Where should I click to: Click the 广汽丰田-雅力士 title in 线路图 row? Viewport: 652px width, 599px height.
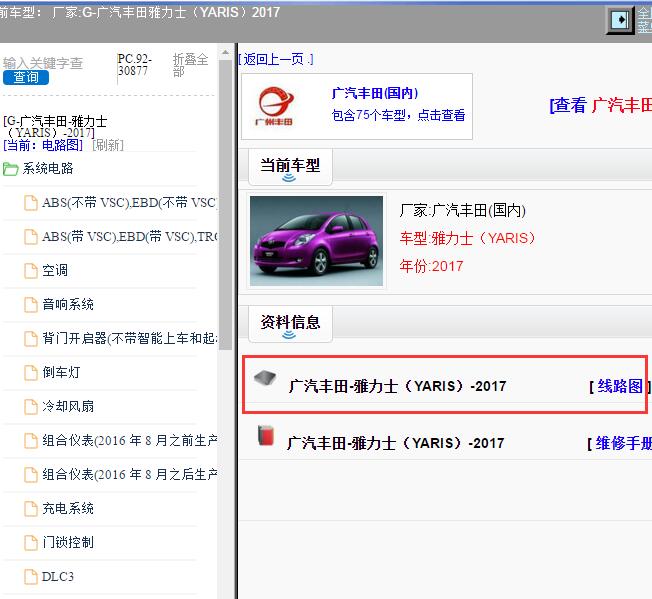click(x=398, y=386)
